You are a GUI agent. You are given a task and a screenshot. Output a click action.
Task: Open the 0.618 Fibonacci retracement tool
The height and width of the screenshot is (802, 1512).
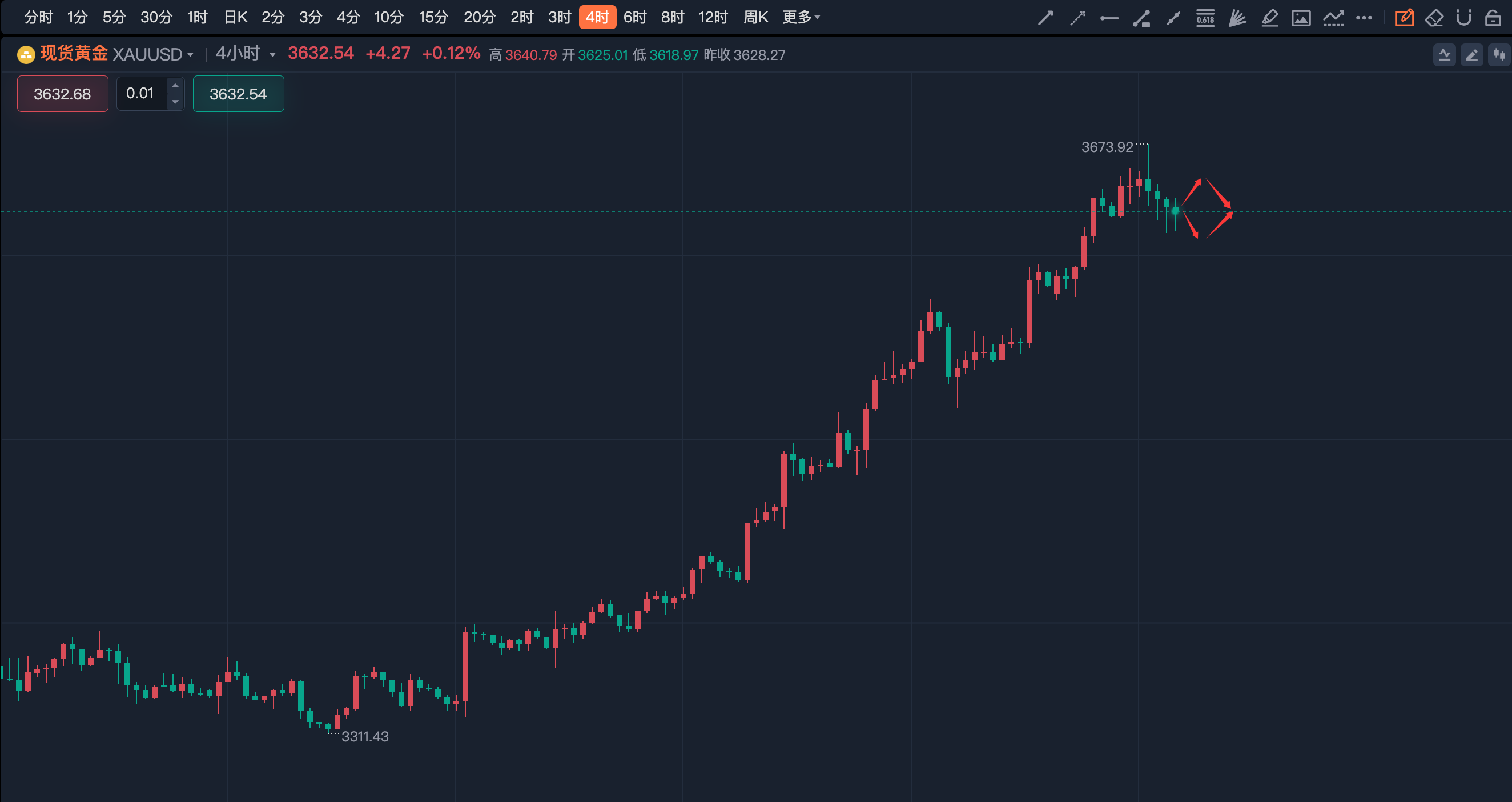point(1205,18)
